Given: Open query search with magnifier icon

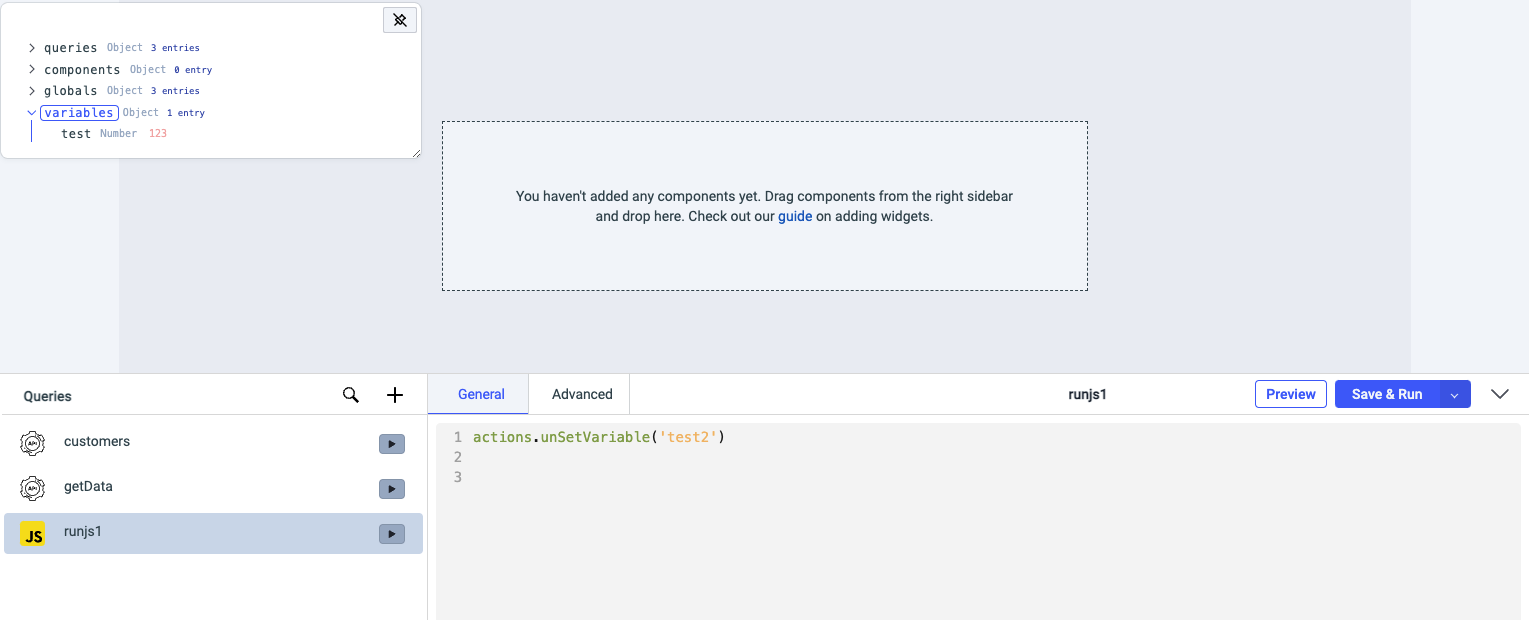Looking at the screenshot, I should 351,395.
